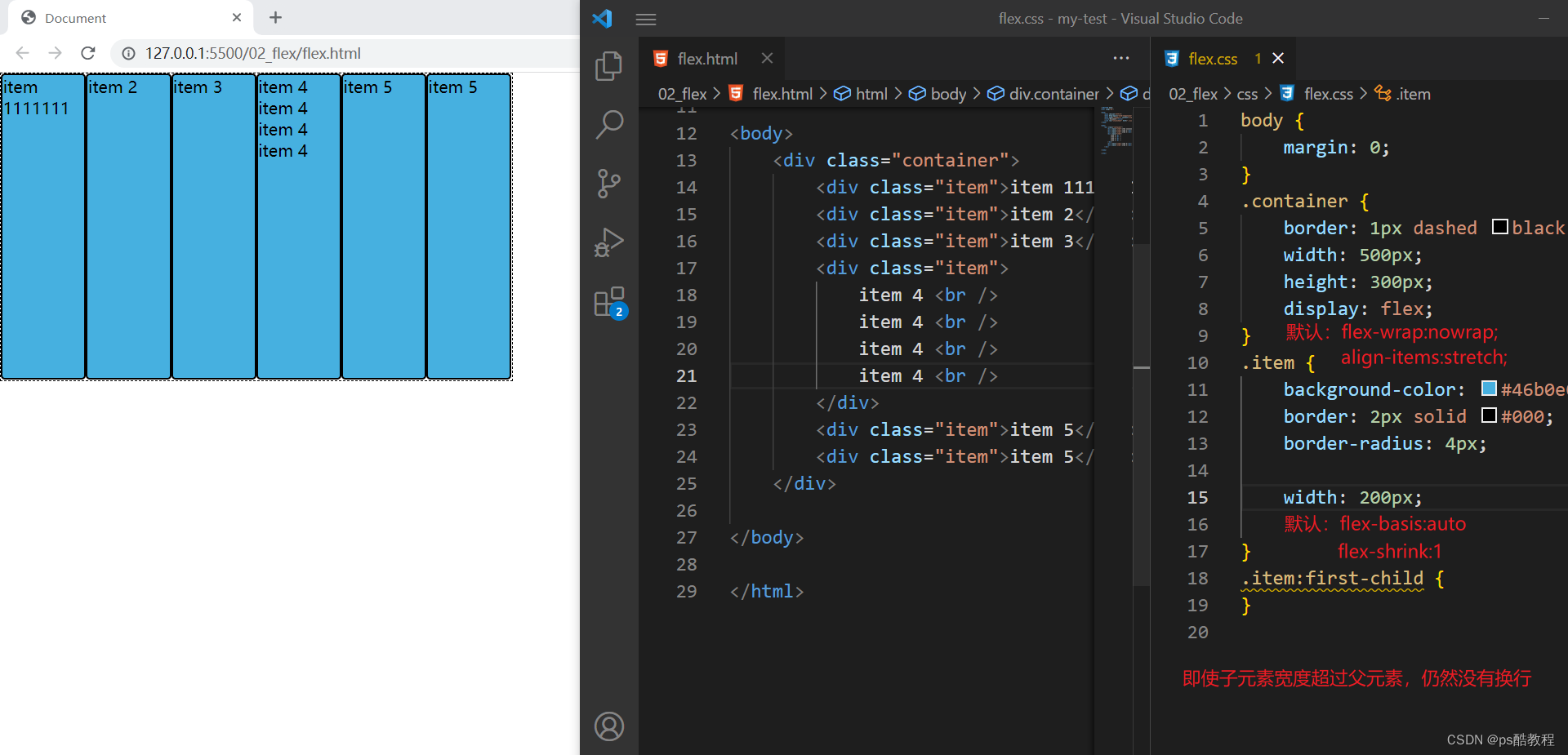
Task: Open the VS Code hamburger menu
Action: point(646,19)
